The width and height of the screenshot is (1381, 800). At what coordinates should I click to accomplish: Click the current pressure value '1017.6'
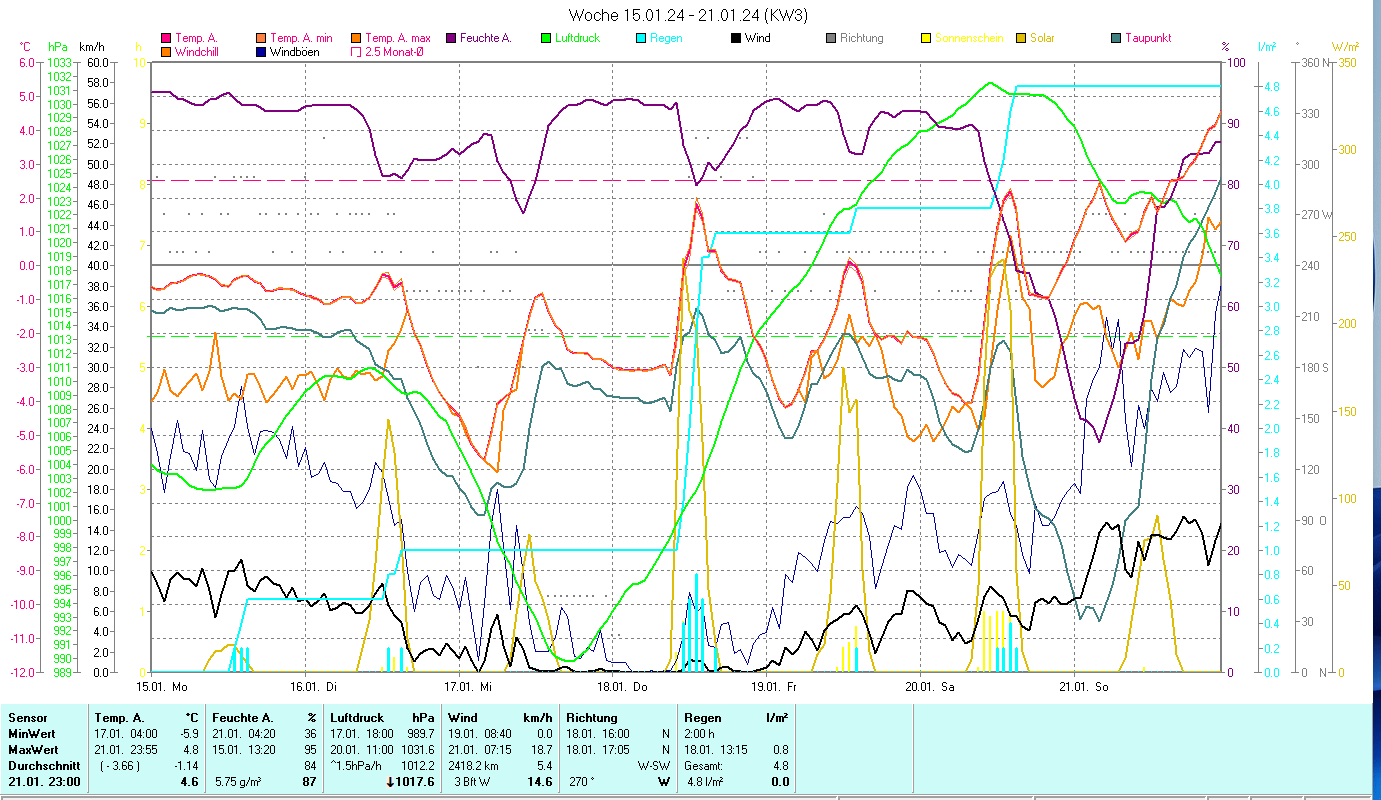(x=415, y=782)
